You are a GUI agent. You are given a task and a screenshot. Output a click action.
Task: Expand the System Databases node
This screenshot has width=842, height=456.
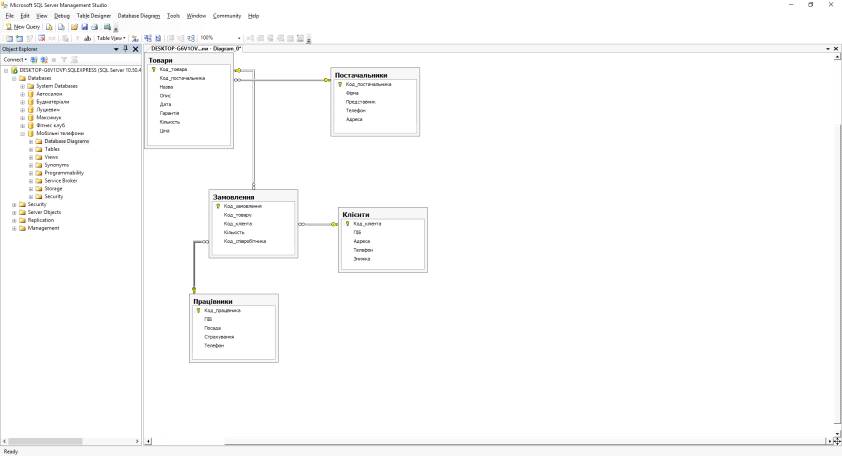[x=23, y=86]
